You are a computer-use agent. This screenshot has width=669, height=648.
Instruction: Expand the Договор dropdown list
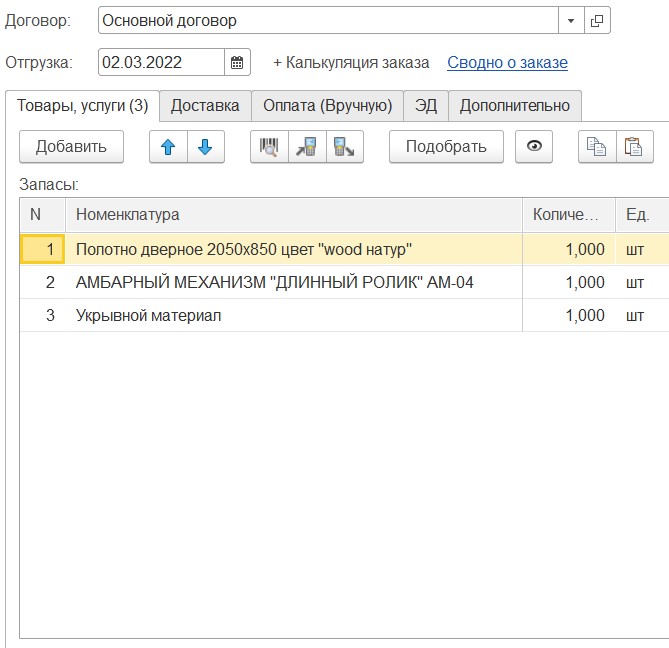pyautogui.click(x=571, y=20)
